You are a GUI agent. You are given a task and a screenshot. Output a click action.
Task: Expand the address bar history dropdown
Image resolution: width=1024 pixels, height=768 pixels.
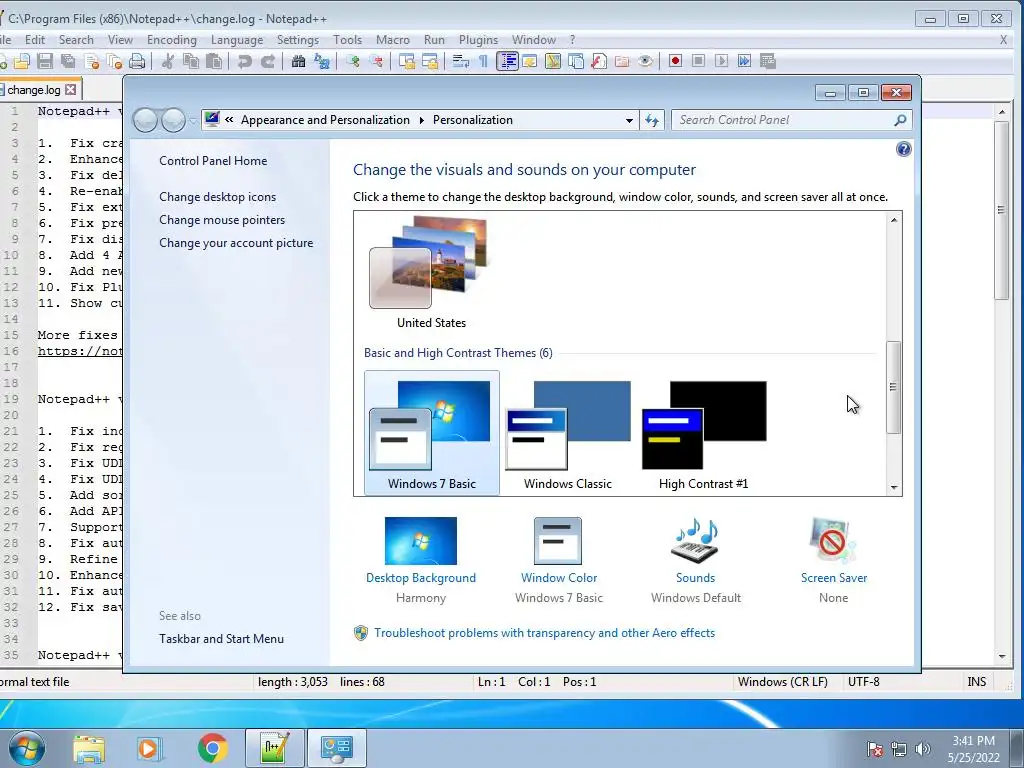629,120
